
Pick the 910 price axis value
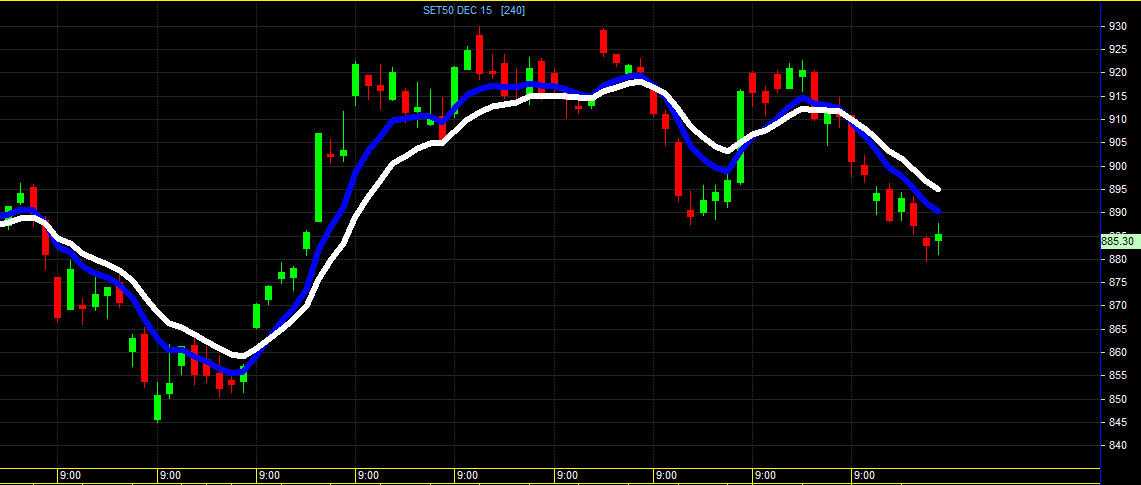point(1117,119)
